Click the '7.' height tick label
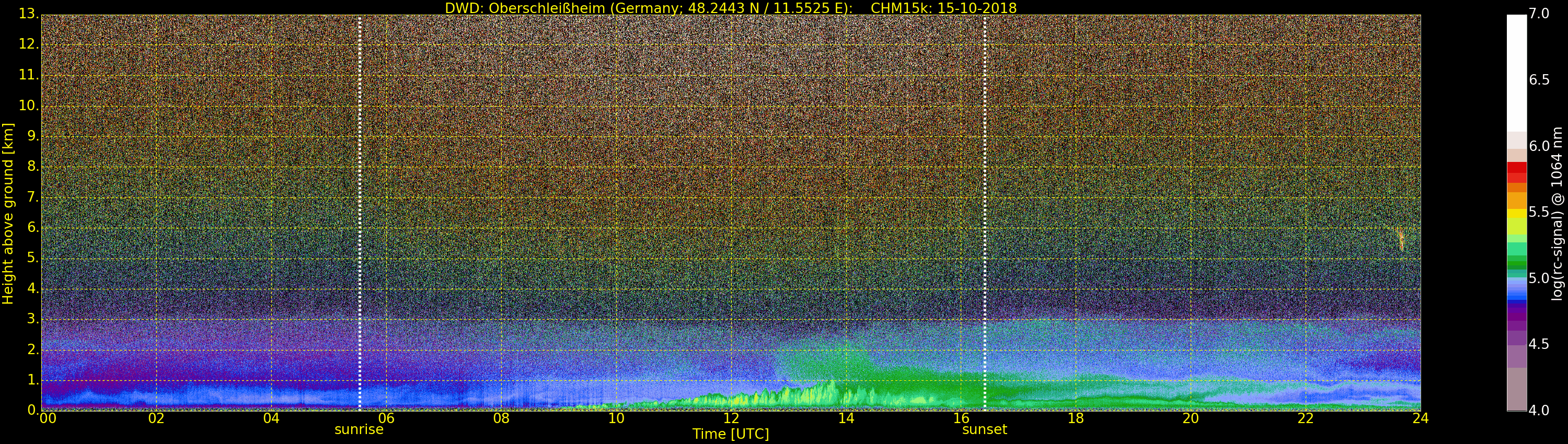The height and width of the screenshot is (444, 1568). (x=33, y=197)
